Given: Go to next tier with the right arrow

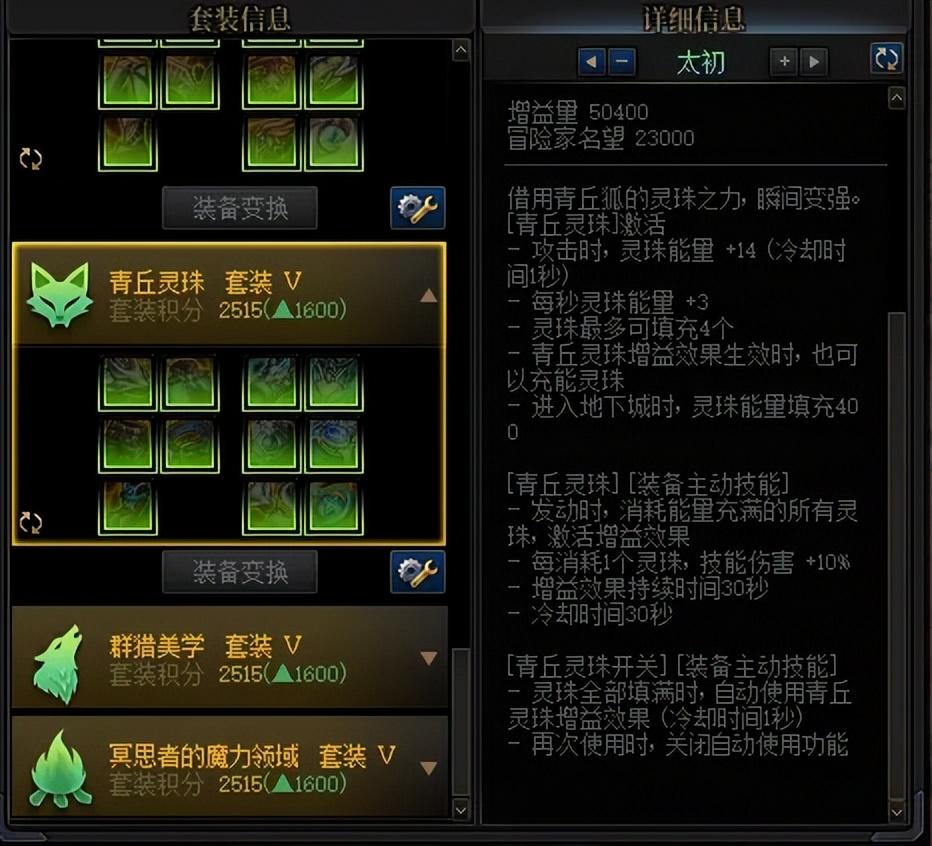Looking at the screenshot, I should 814,61.
